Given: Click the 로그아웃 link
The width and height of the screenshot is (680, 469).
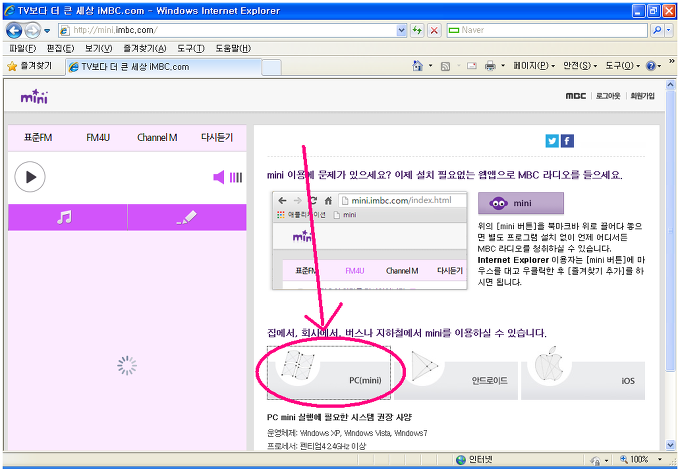Looking at the screenshot, I should 608,96.
